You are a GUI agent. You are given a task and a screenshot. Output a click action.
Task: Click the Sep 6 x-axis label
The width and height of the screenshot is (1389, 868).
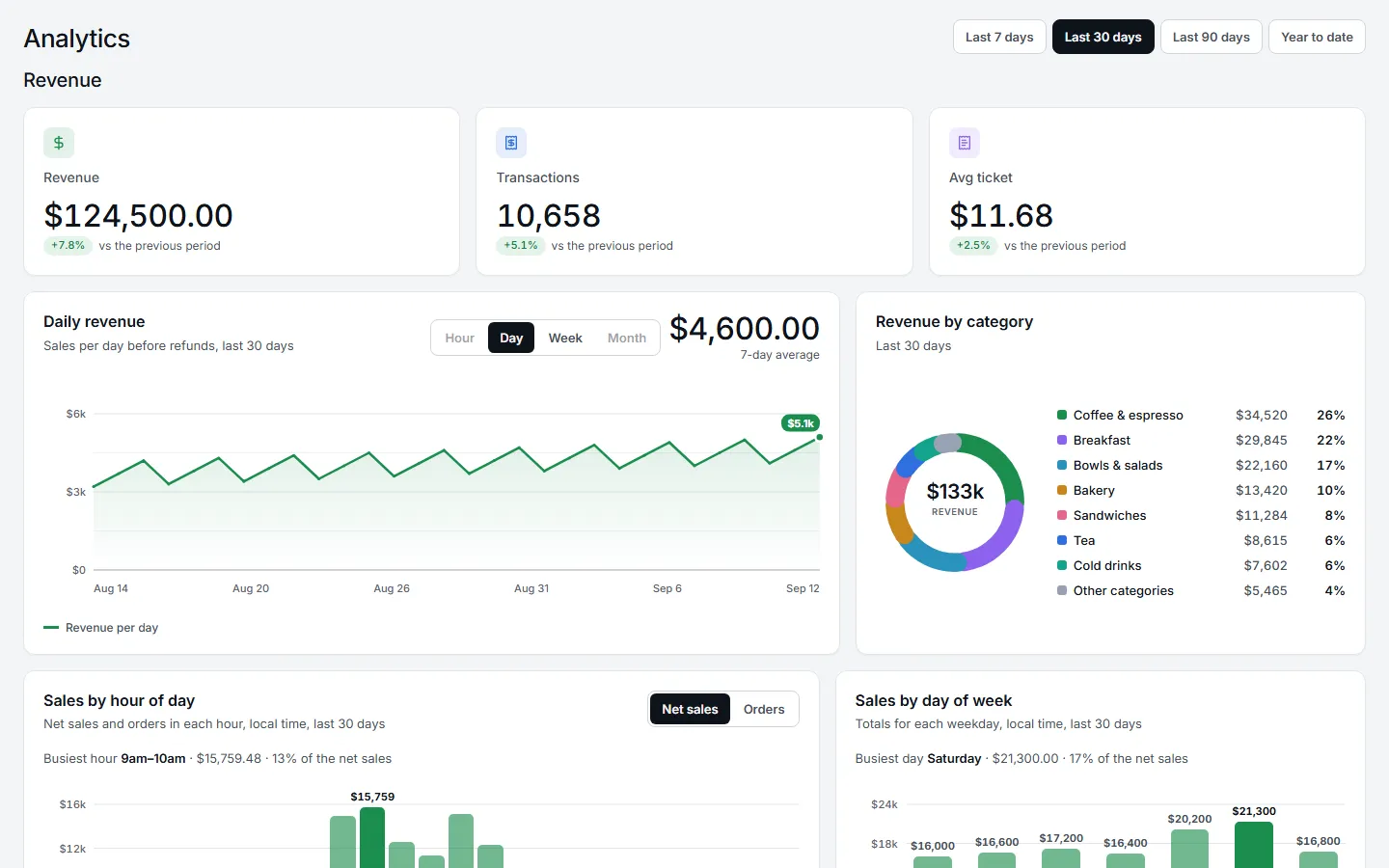pyautogui.click(x=667, y=588)
